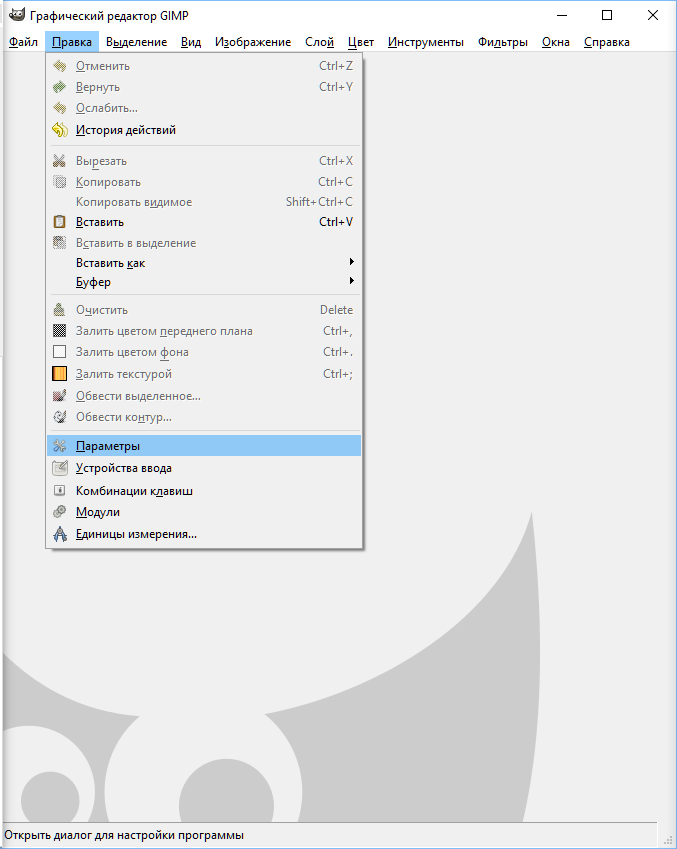Click the clipboard icon beside Вставить
The height and width of the screenshot is (849, 677).
[60, 222]
